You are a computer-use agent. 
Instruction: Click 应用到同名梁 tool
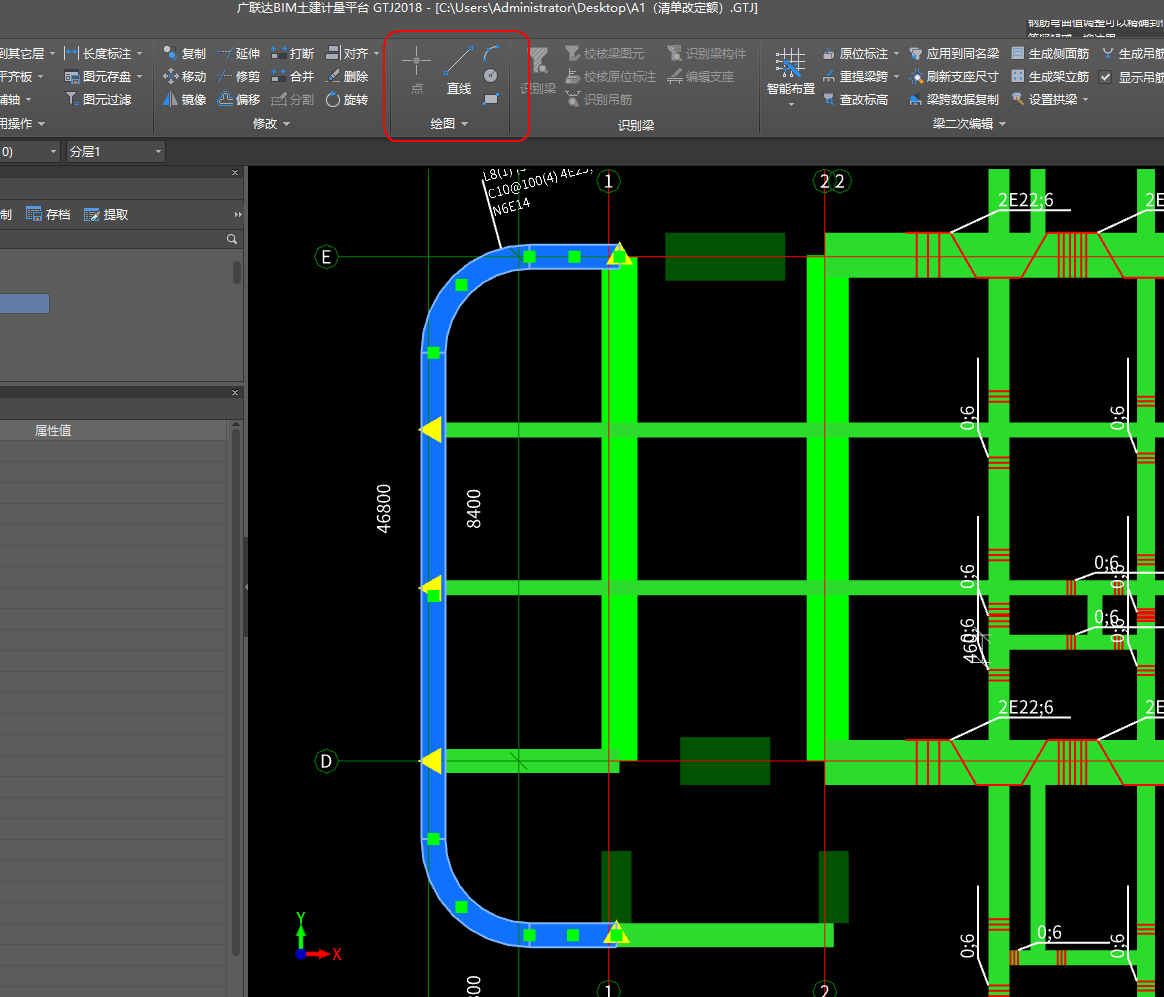pos(955,53)
